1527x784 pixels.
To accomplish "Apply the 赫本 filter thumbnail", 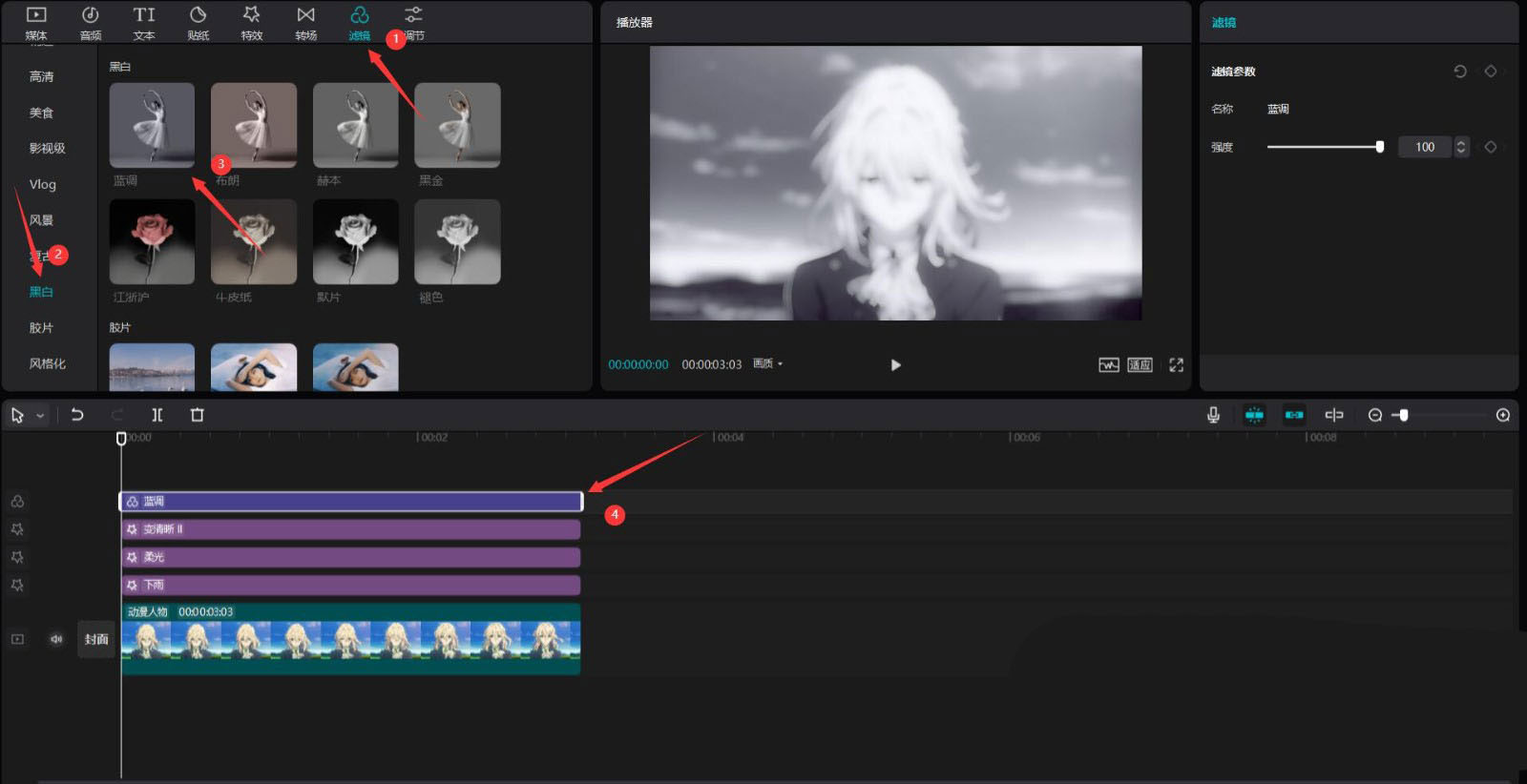I will [x=356, y=125].
